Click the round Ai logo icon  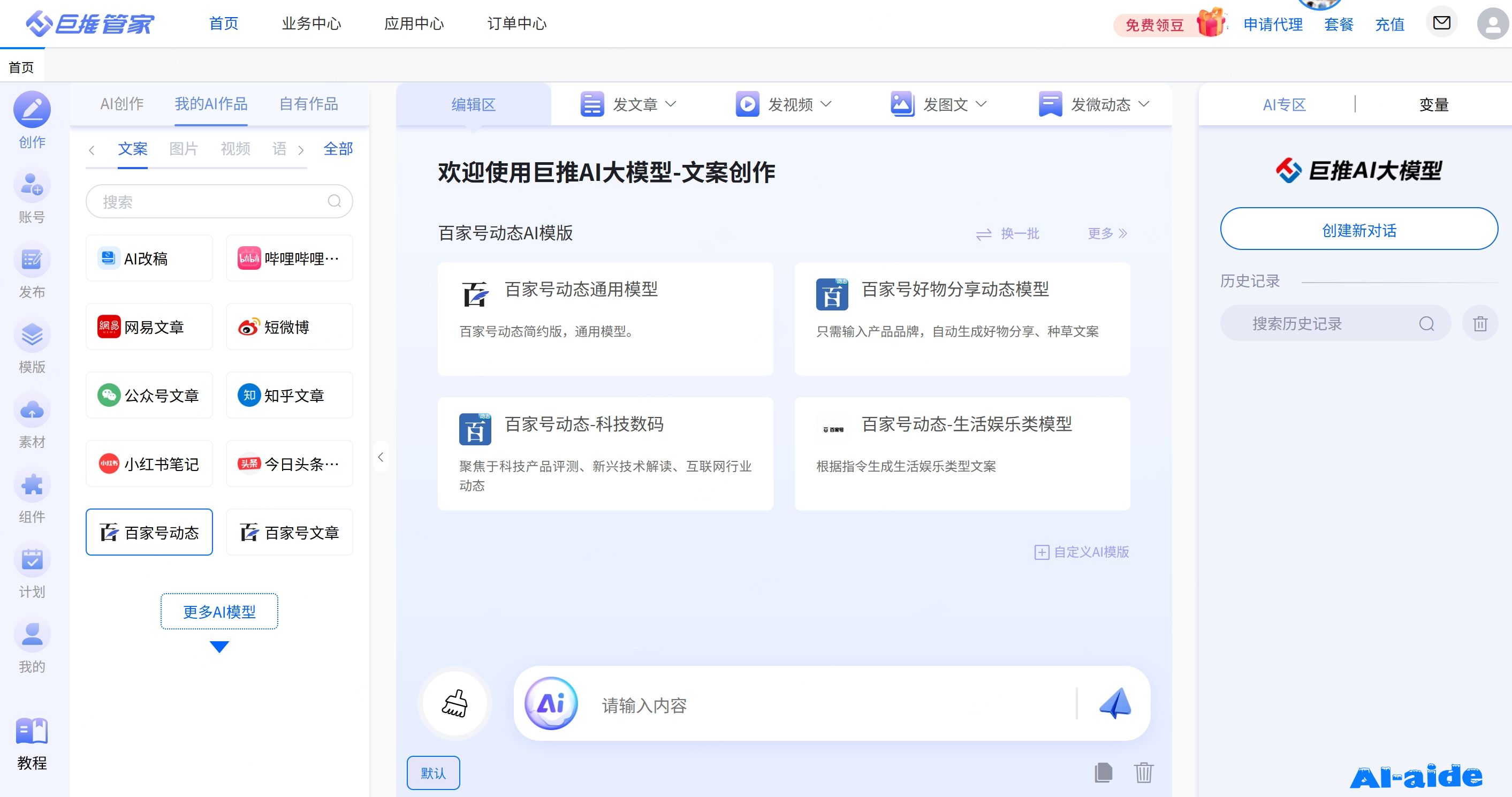(551, 703)
